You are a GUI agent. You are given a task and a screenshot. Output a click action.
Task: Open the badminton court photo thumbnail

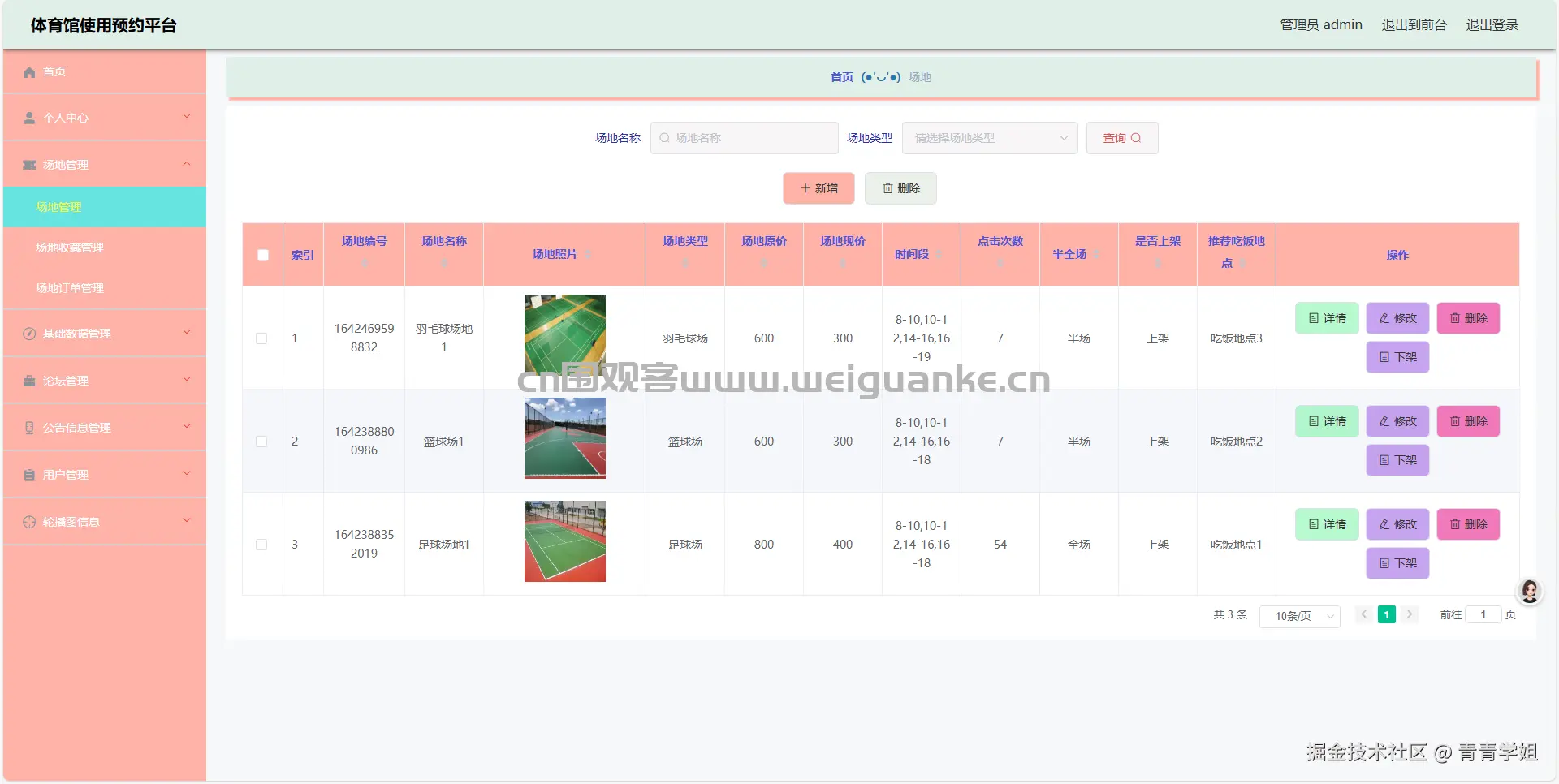click(x=565, y=334)
